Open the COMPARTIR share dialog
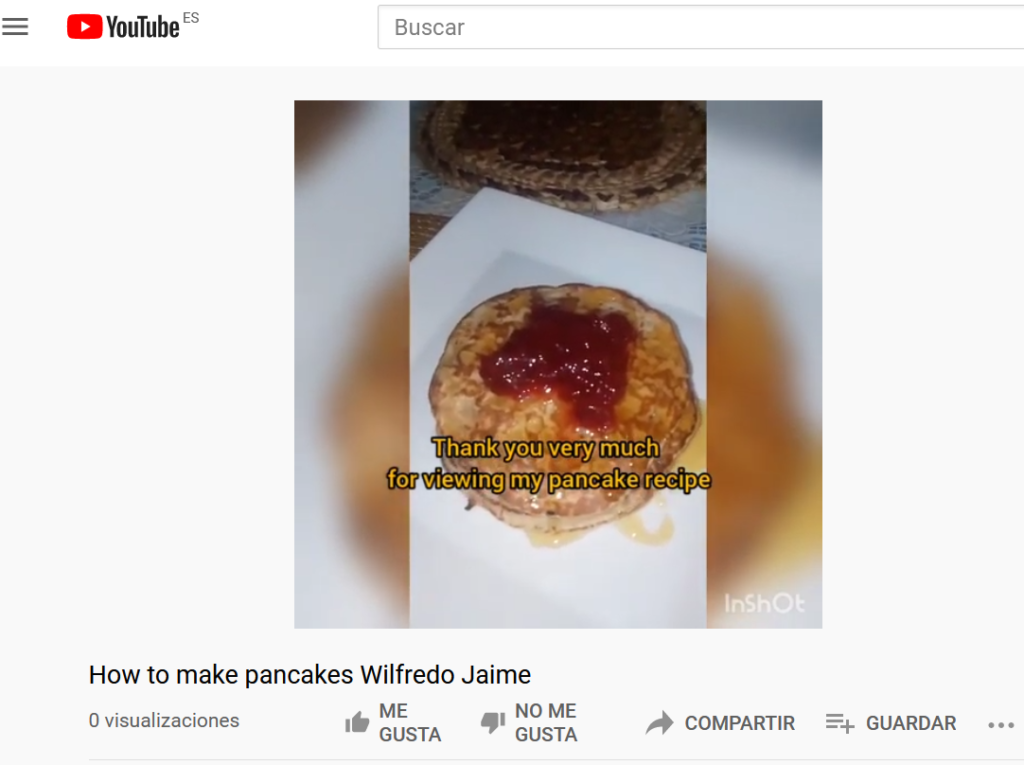The image size is (1024, 765). [739, 723]
